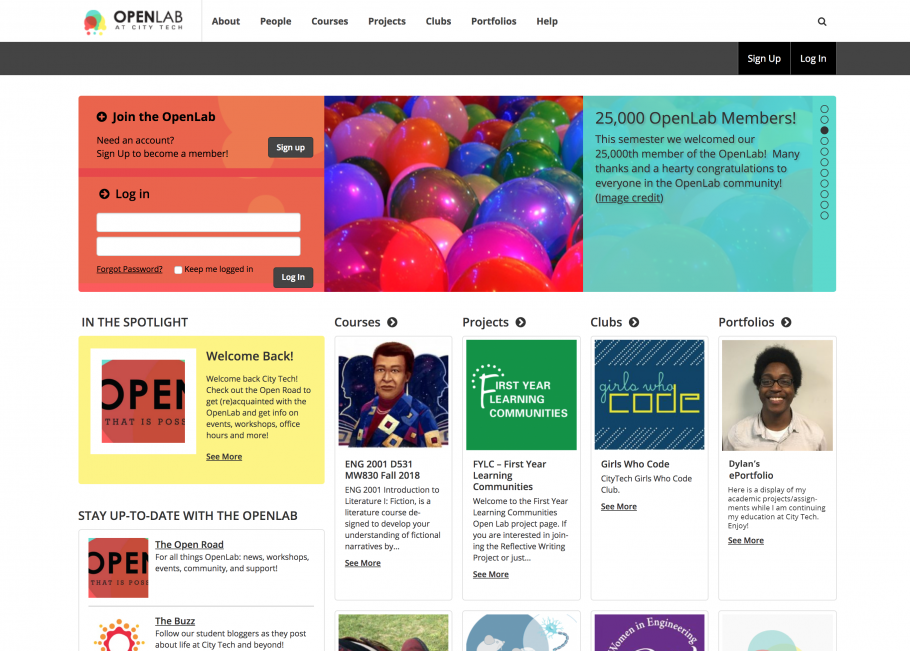Click the Welcome Back spotlight image
Viewport: 910px width, 651px height.
[143, 402]
